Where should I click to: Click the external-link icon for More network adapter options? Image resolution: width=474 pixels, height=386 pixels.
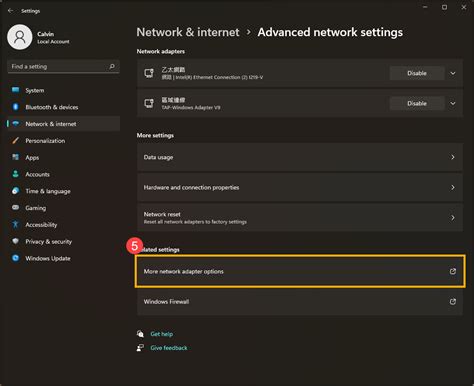coord(453,271)
